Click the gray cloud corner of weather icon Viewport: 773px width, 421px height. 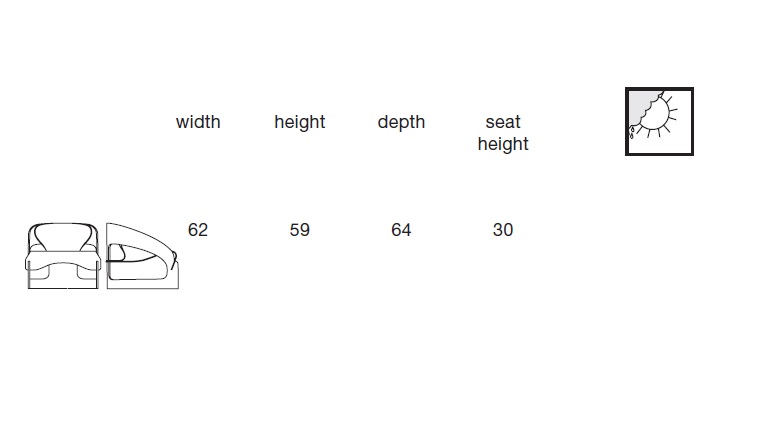point(640,105)
